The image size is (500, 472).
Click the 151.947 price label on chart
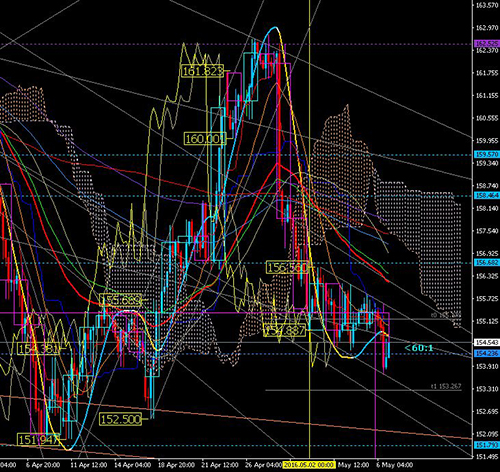point(38,440)
